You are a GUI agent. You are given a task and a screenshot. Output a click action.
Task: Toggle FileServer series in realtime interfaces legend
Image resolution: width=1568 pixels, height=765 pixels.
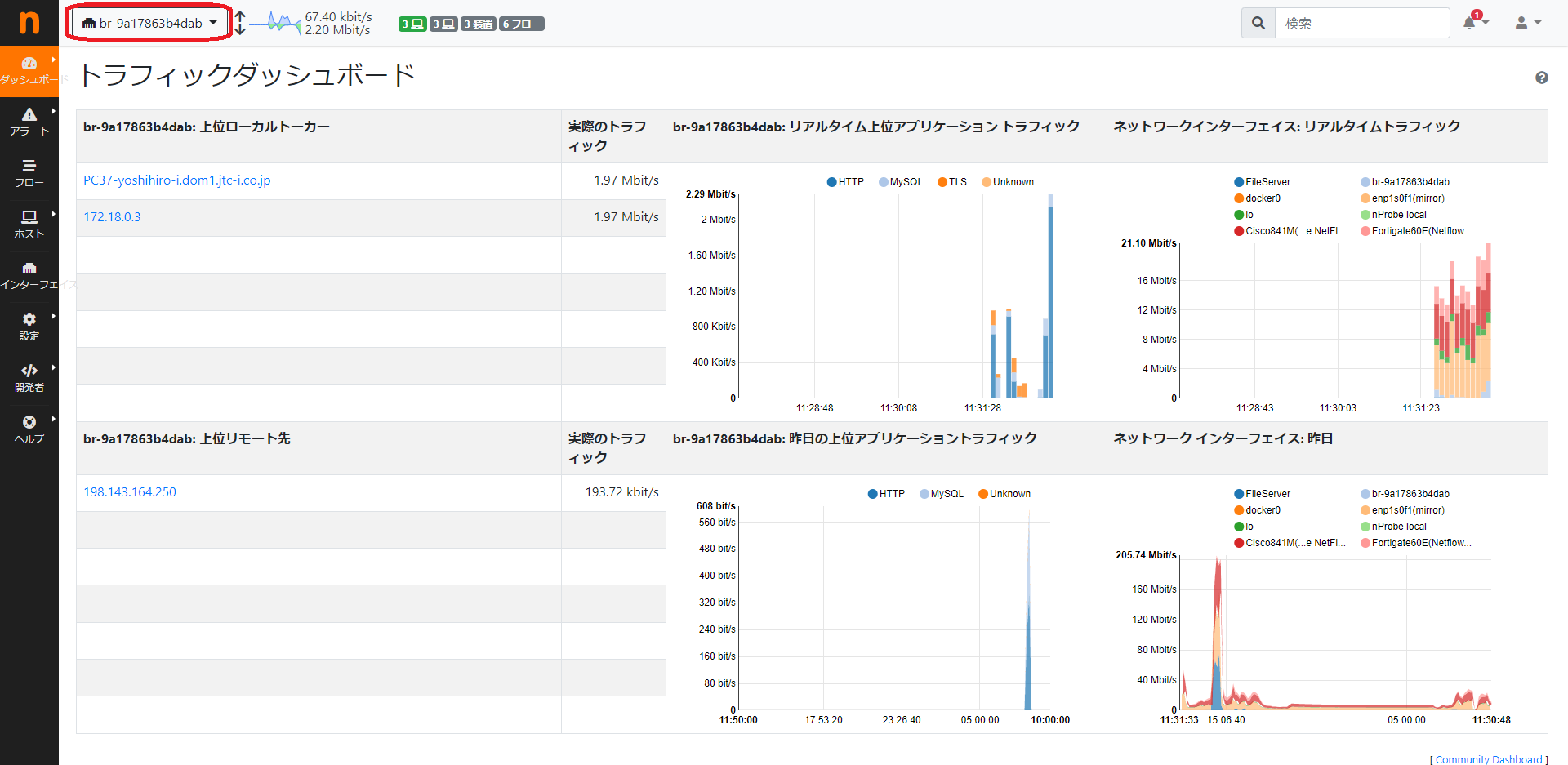[x=1263, y=182]
